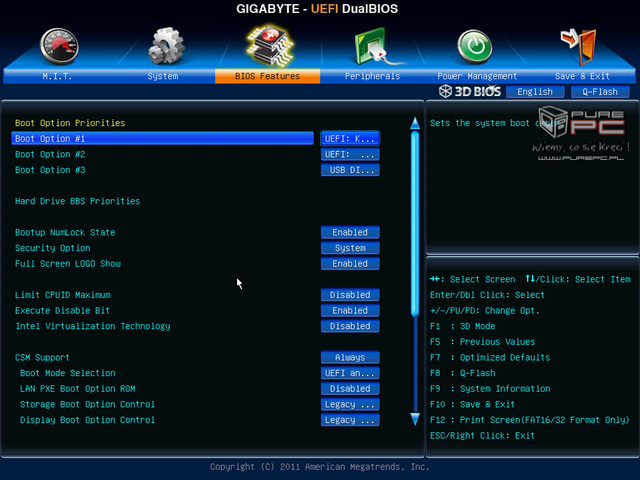Select the Execute Disable Bit label

62,311
